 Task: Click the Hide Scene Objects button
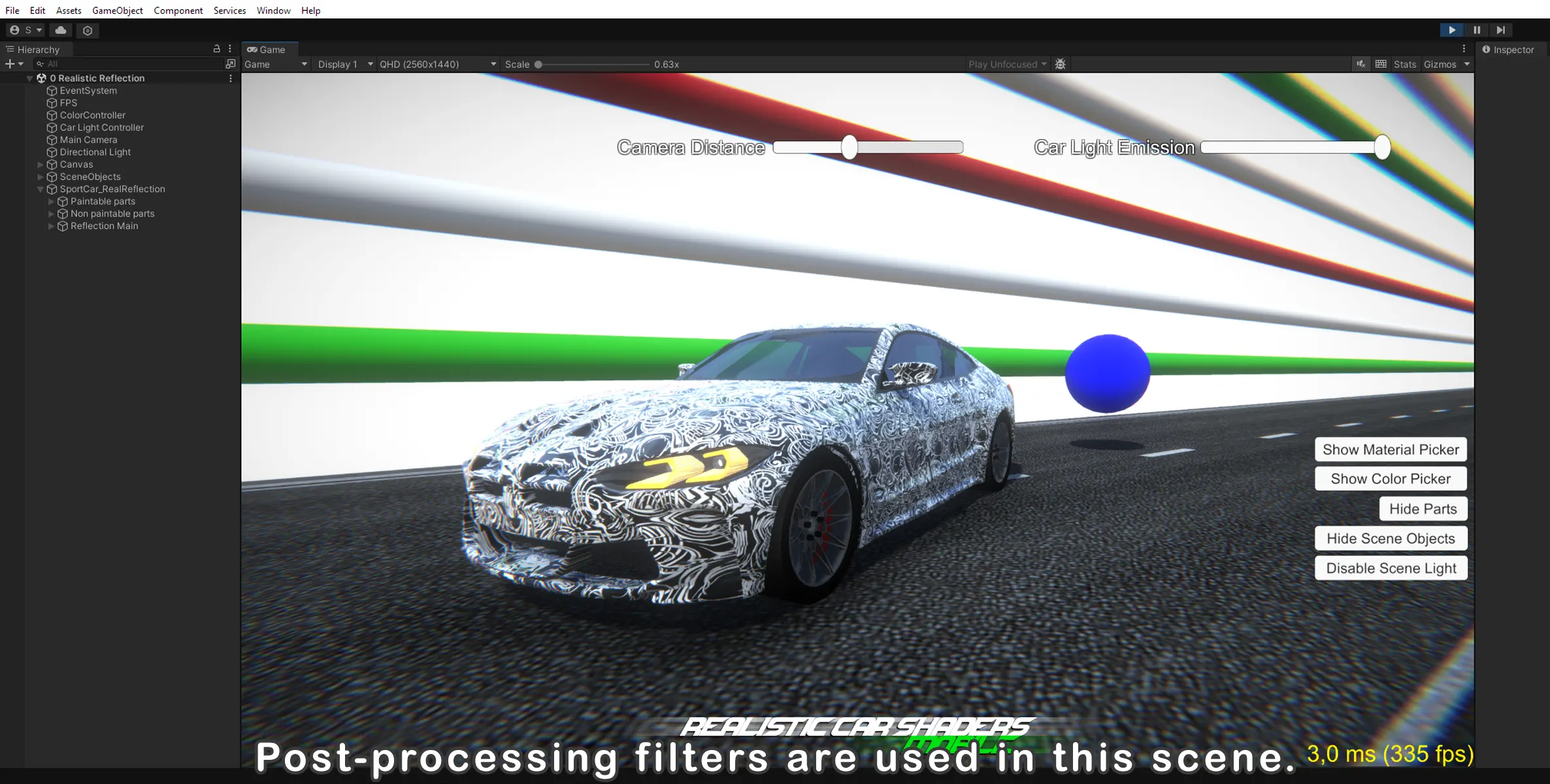1391,539
